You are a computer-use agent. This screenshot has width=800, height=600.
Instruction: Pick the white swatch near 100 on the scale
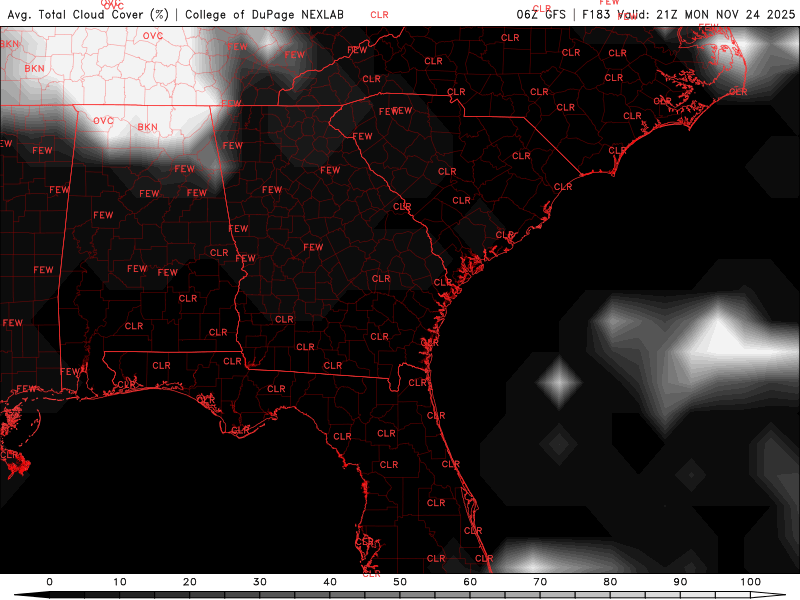[x=733, y=595]
